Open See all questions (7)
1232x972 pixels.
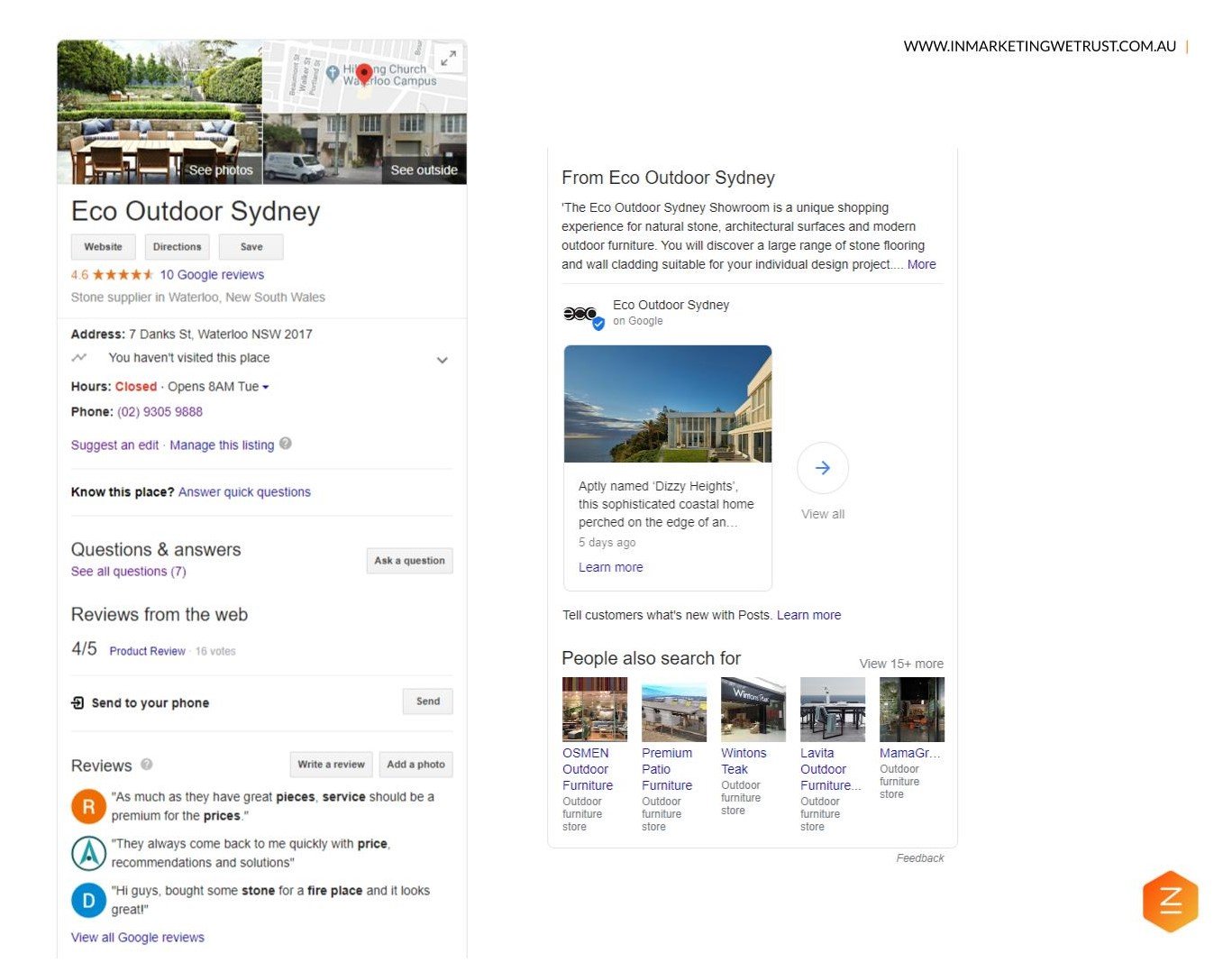129,572
